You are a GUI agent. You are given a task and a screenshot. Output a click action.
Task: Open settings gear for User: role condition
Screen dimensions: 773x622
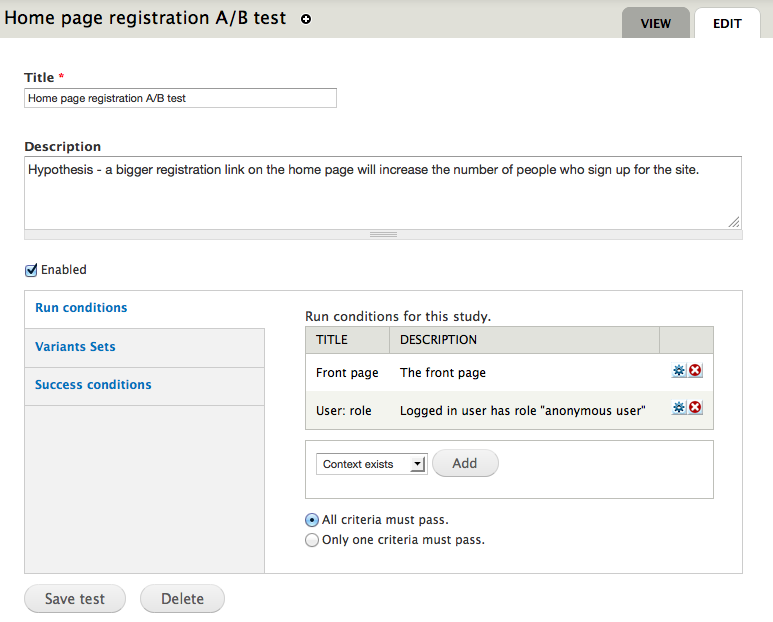pyautogui.click(x=679, y=407)
